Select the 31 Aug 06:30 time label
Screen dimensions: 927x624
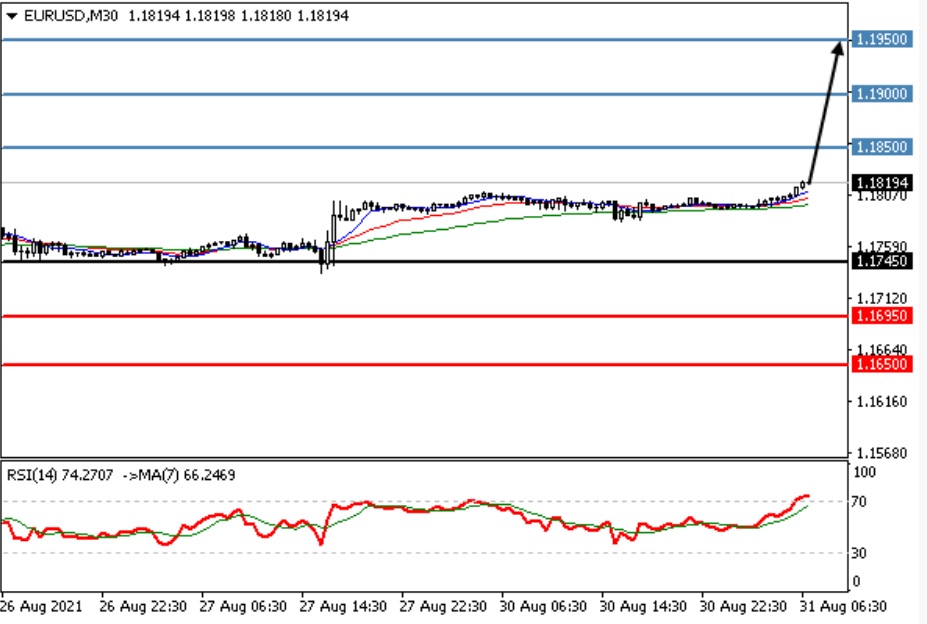coord(844,607)
